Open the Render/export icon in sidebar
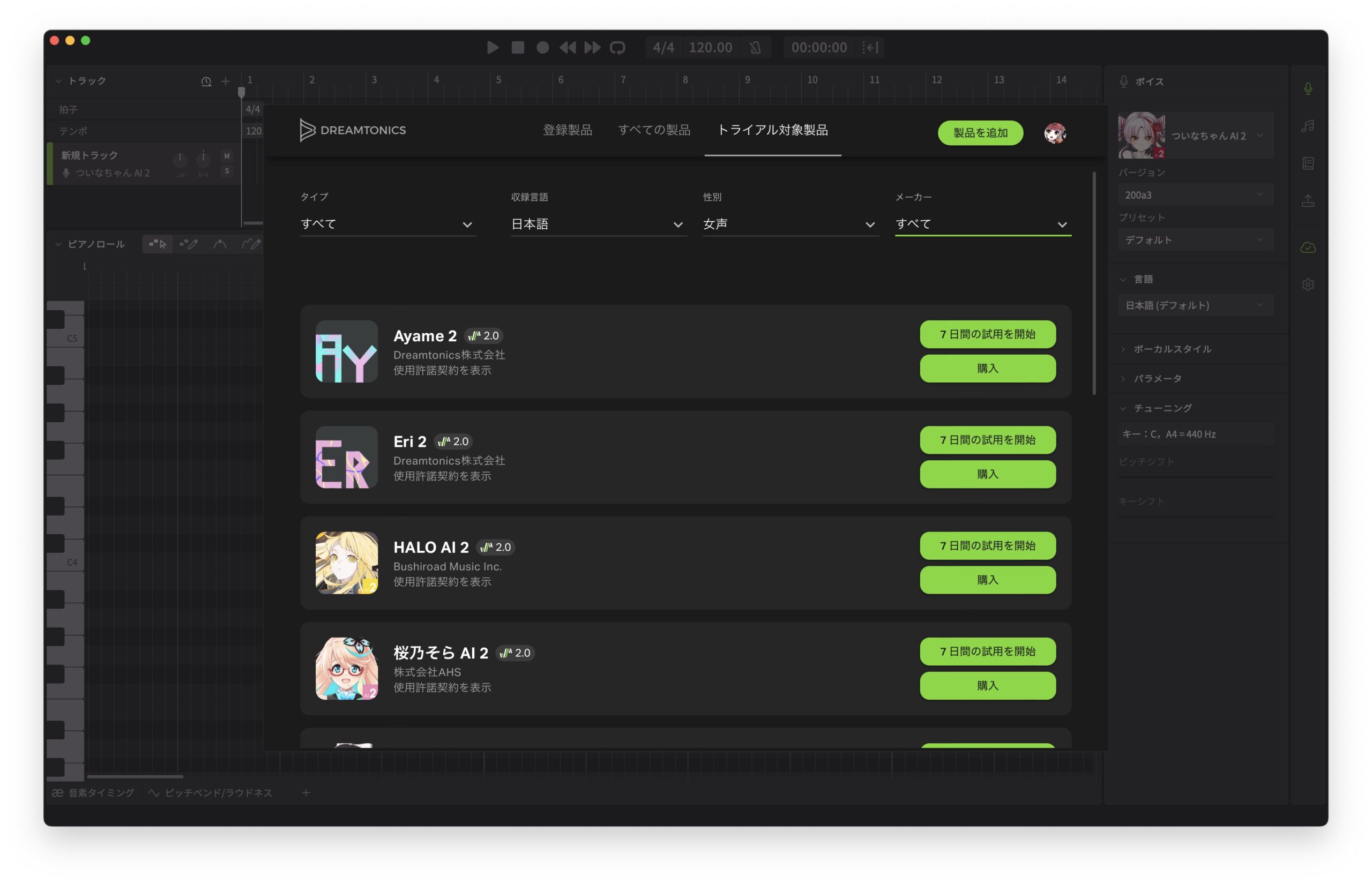1372x884 pixels. click(x=1308, y=201)
